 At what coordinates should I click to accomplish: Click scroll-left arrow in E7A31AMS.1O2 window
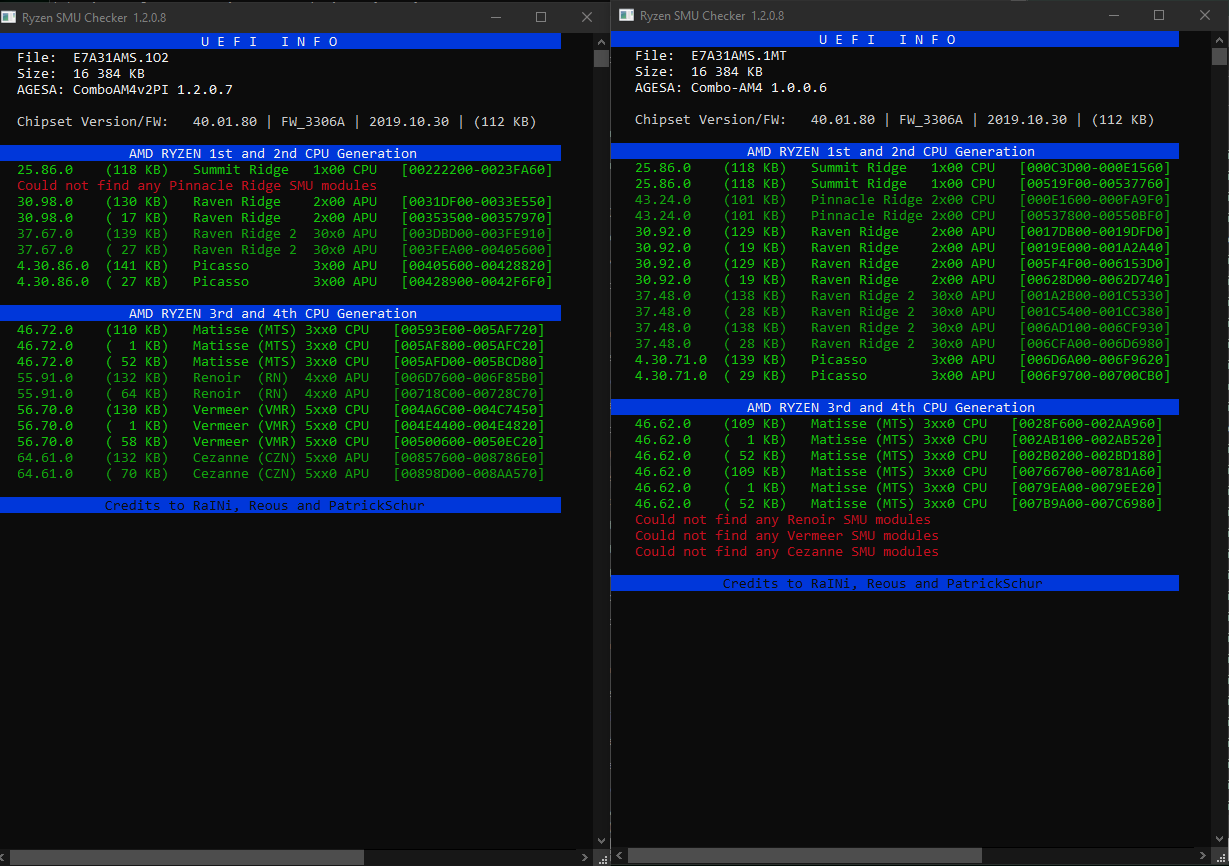(x=5, y=857)
